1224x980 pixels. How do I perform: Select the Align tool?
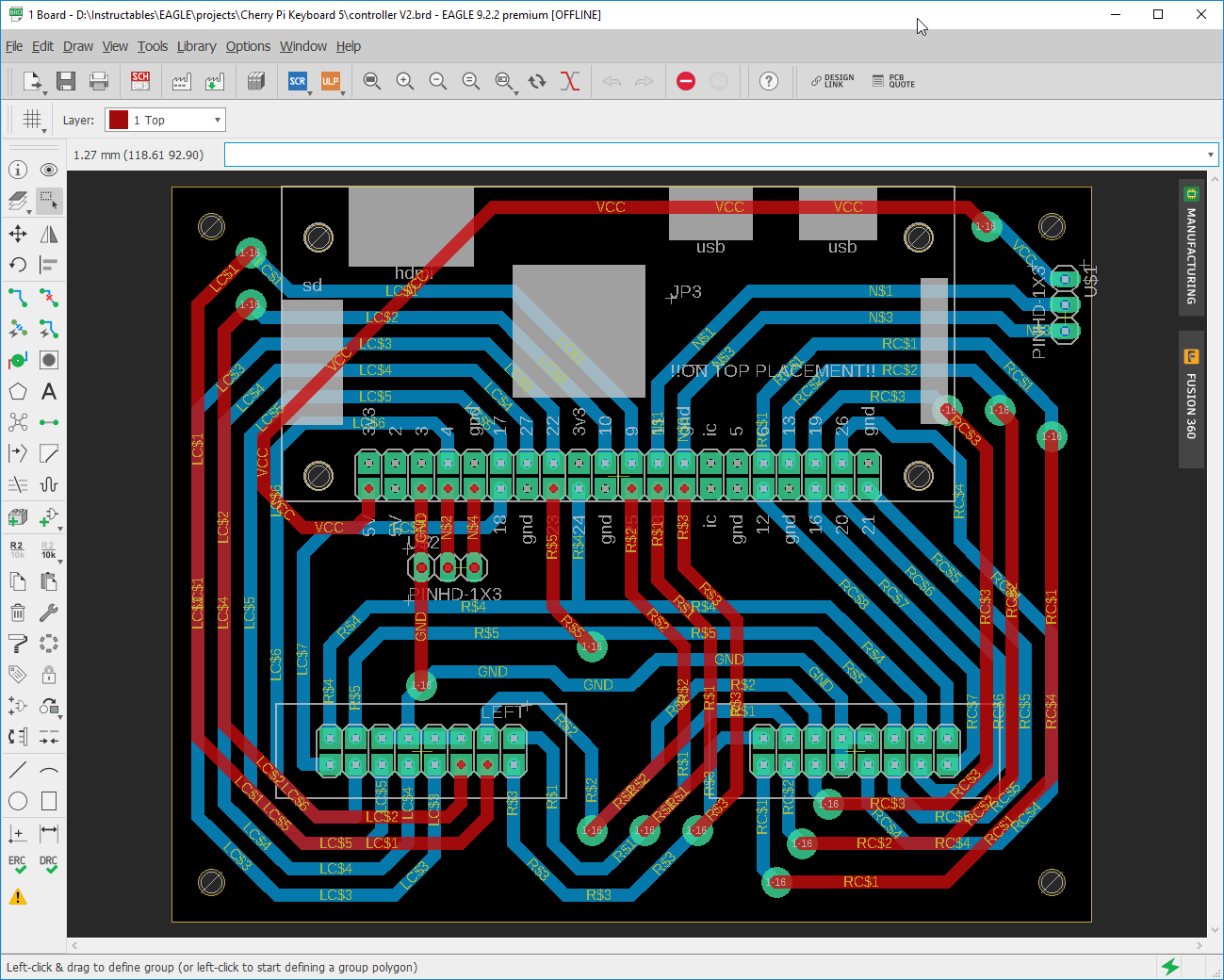pos(49,265)
